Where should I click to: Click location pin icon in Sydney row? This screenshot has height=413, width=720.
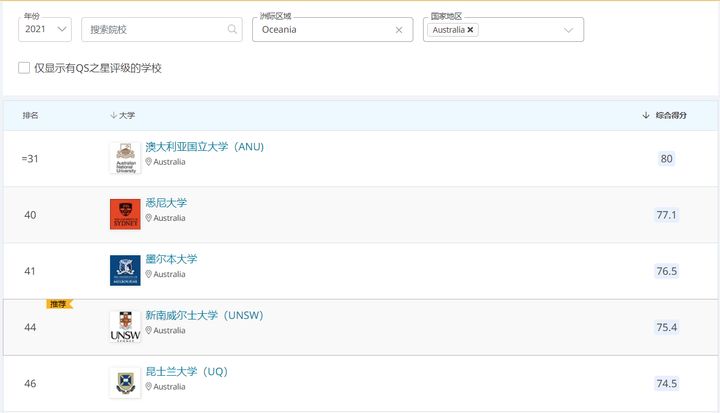click(148, 218)
